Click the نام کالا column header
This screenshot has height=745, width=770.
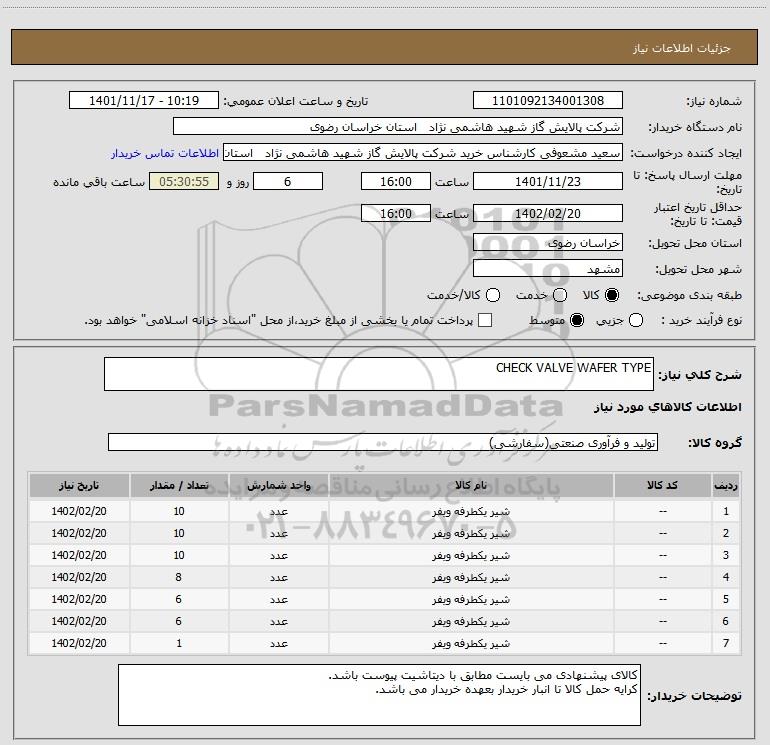coord(471,485)
